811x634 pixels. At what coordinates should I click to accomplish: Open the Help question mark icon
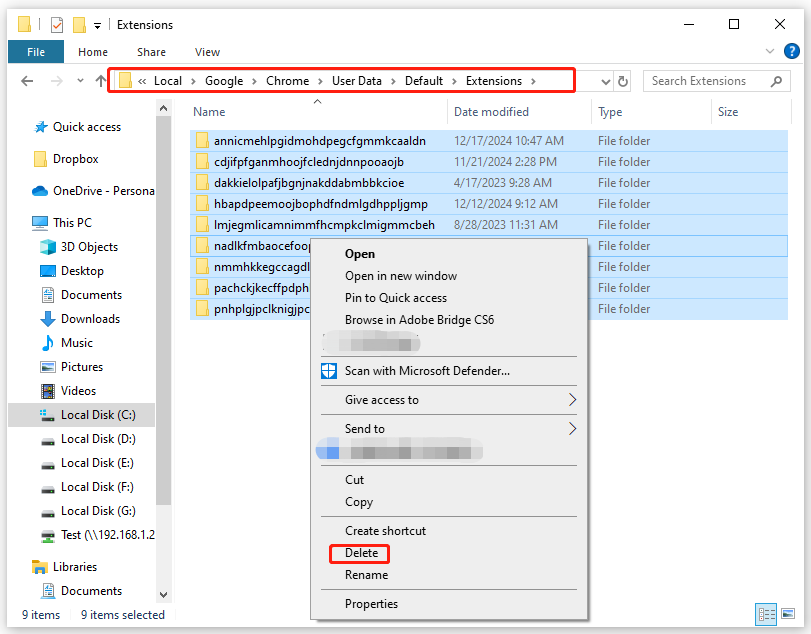point(791,51)
